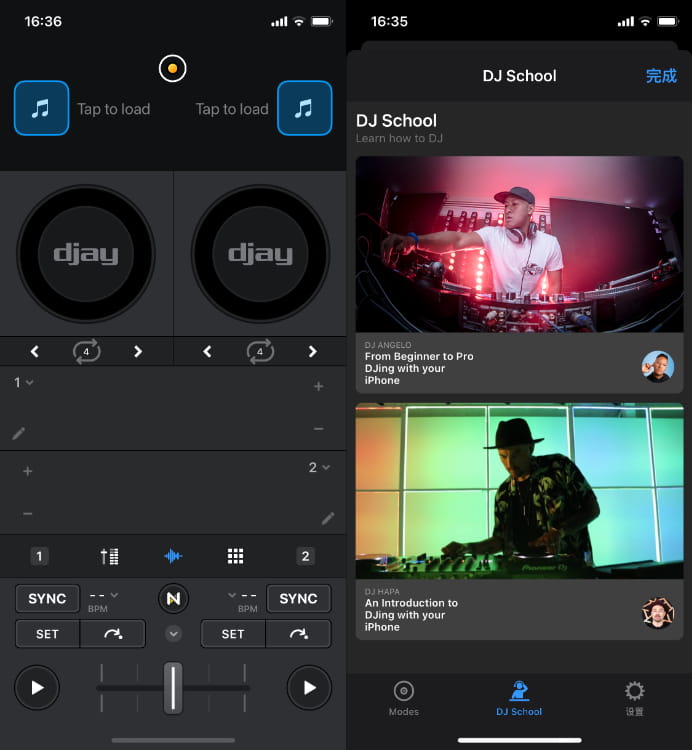Screen dimensions: 692x750
Task: Expand the deck 2 waveform dropdown
Action: pyautogui.click(x=319, y=467)
